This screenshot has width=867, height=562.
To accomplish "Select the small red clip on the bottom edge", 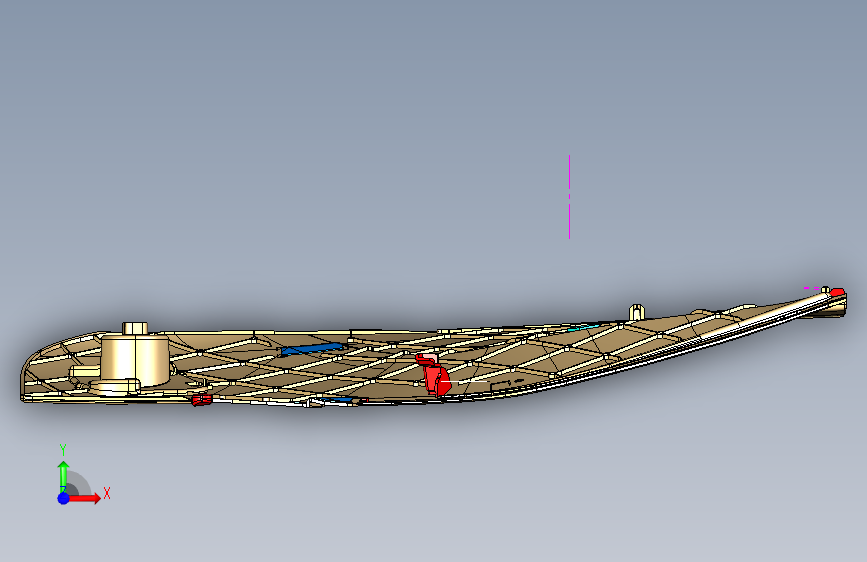I will [202, 399].
